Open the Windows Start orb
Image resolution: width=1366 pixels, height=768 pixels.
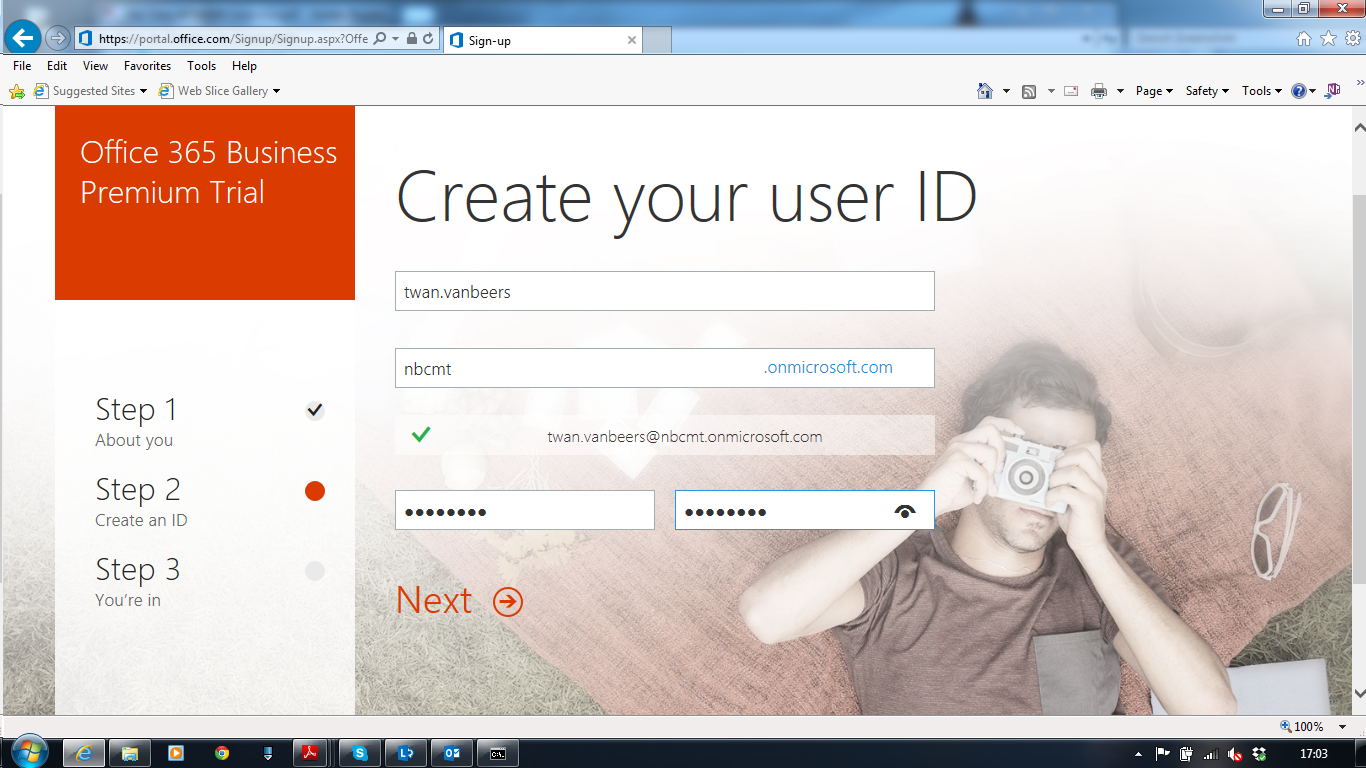[28, 752]
